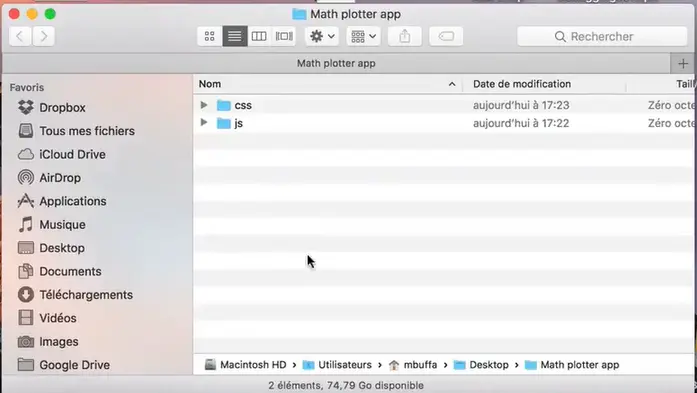The image size is (697, 393).
Task: Switch to icon view
Action: [209, 36]
